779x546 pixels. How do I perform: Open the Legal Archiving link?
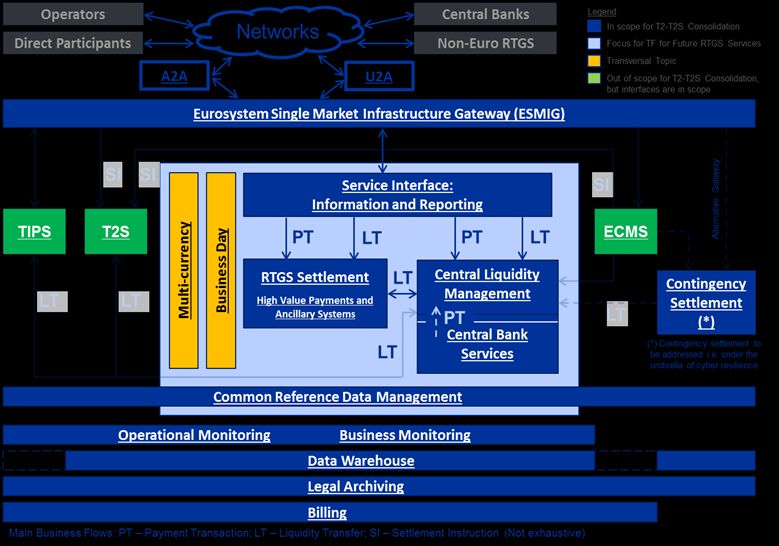tap(356, 486)
